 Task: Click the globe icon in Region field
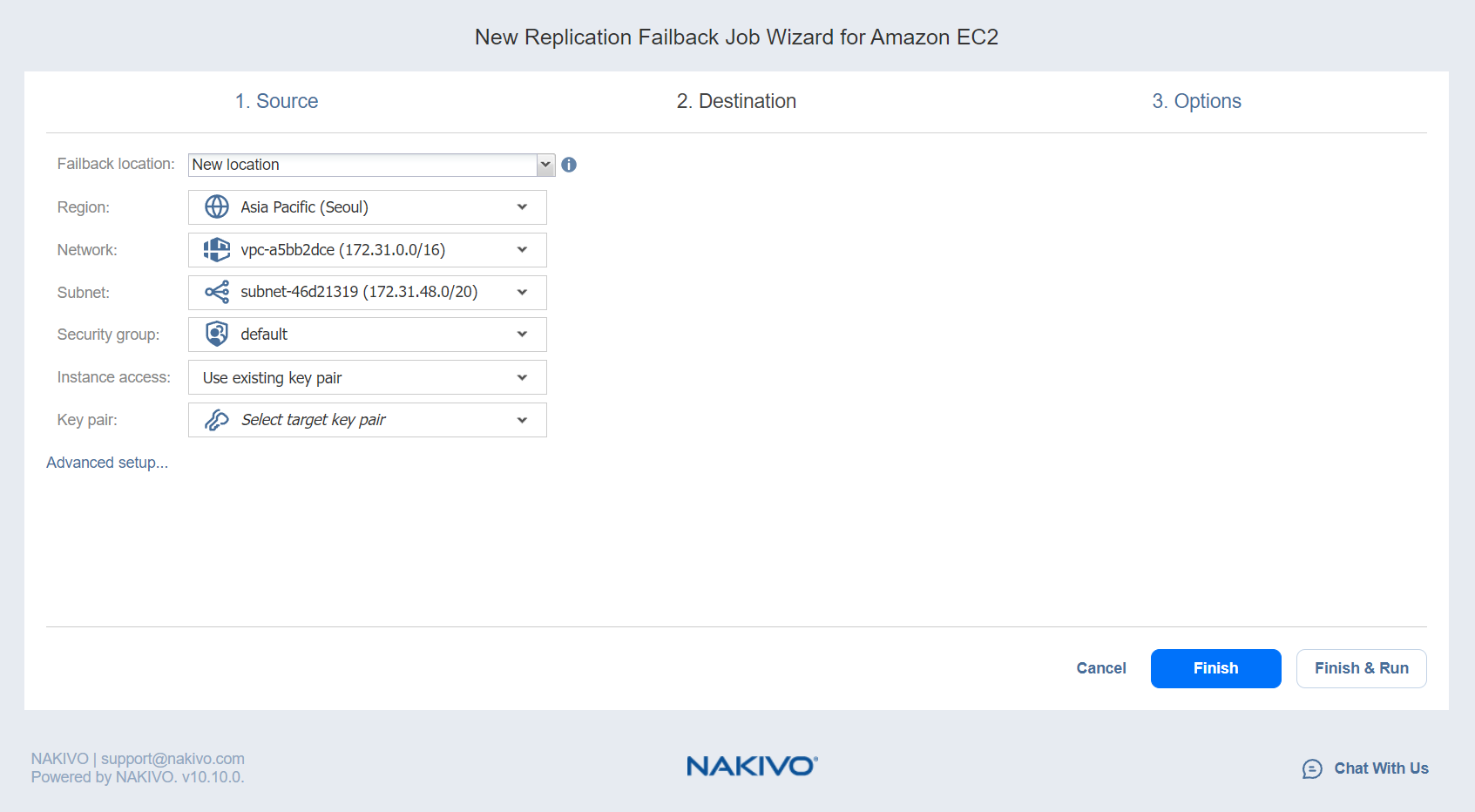tap(217, 207)
